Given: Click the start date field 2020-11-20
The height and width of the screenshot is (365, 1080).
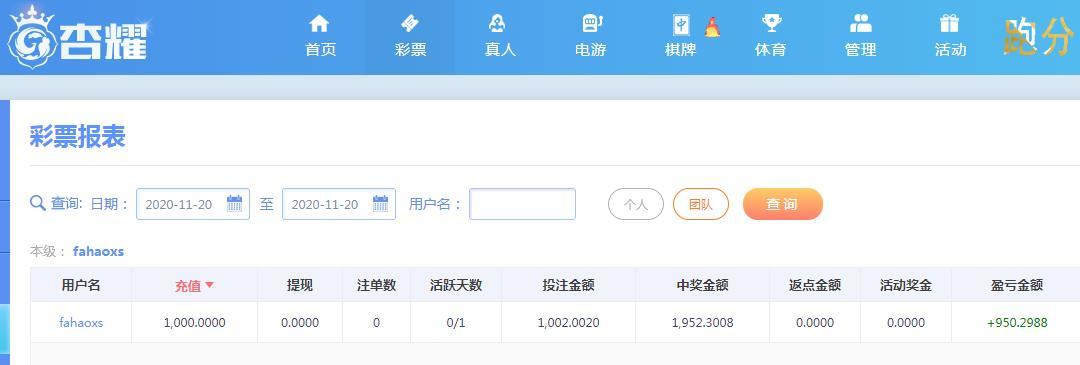Looking at the screenshot, I should [193, 204].
